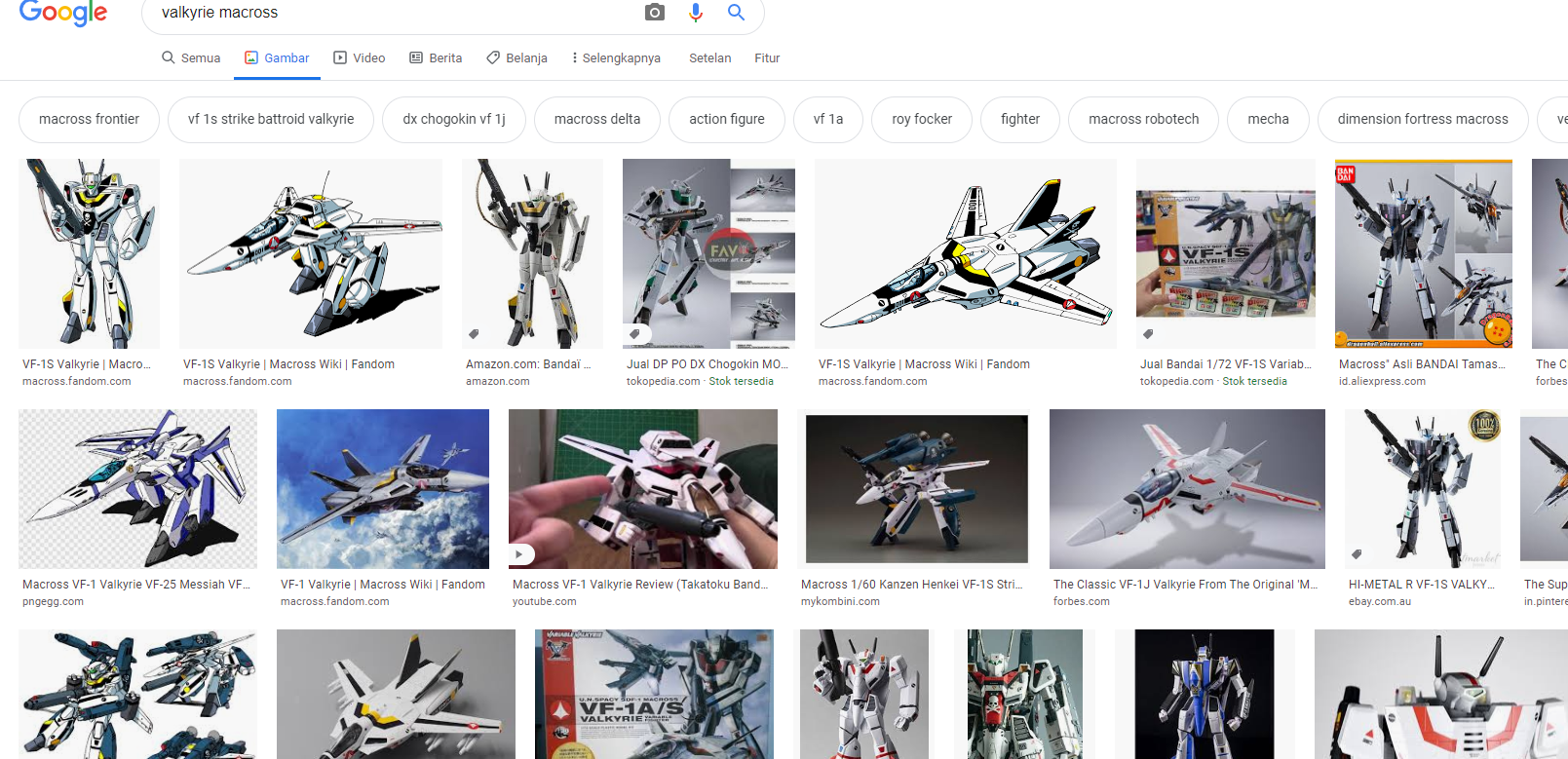Open VF-1S gerwalk mode thumbnail
This screenshot has width=1568, height=759.
311,253
